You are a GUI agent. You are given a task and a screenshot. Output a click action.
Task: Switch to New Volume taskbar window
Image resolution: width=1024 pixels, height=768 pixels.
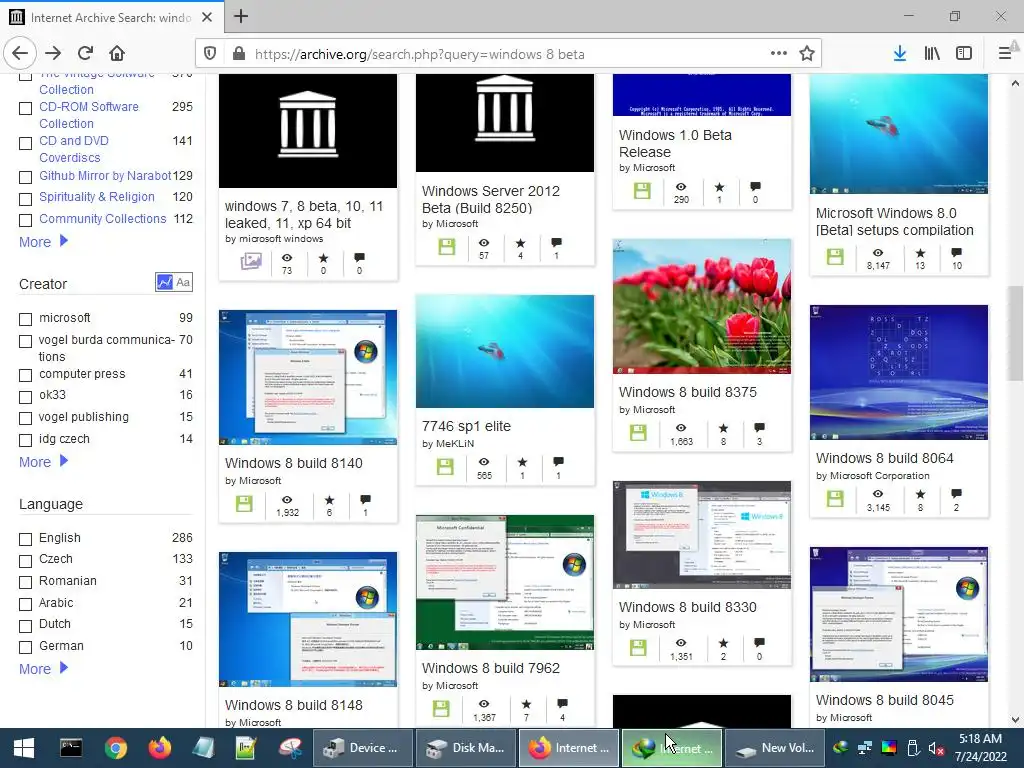[775, 748]
